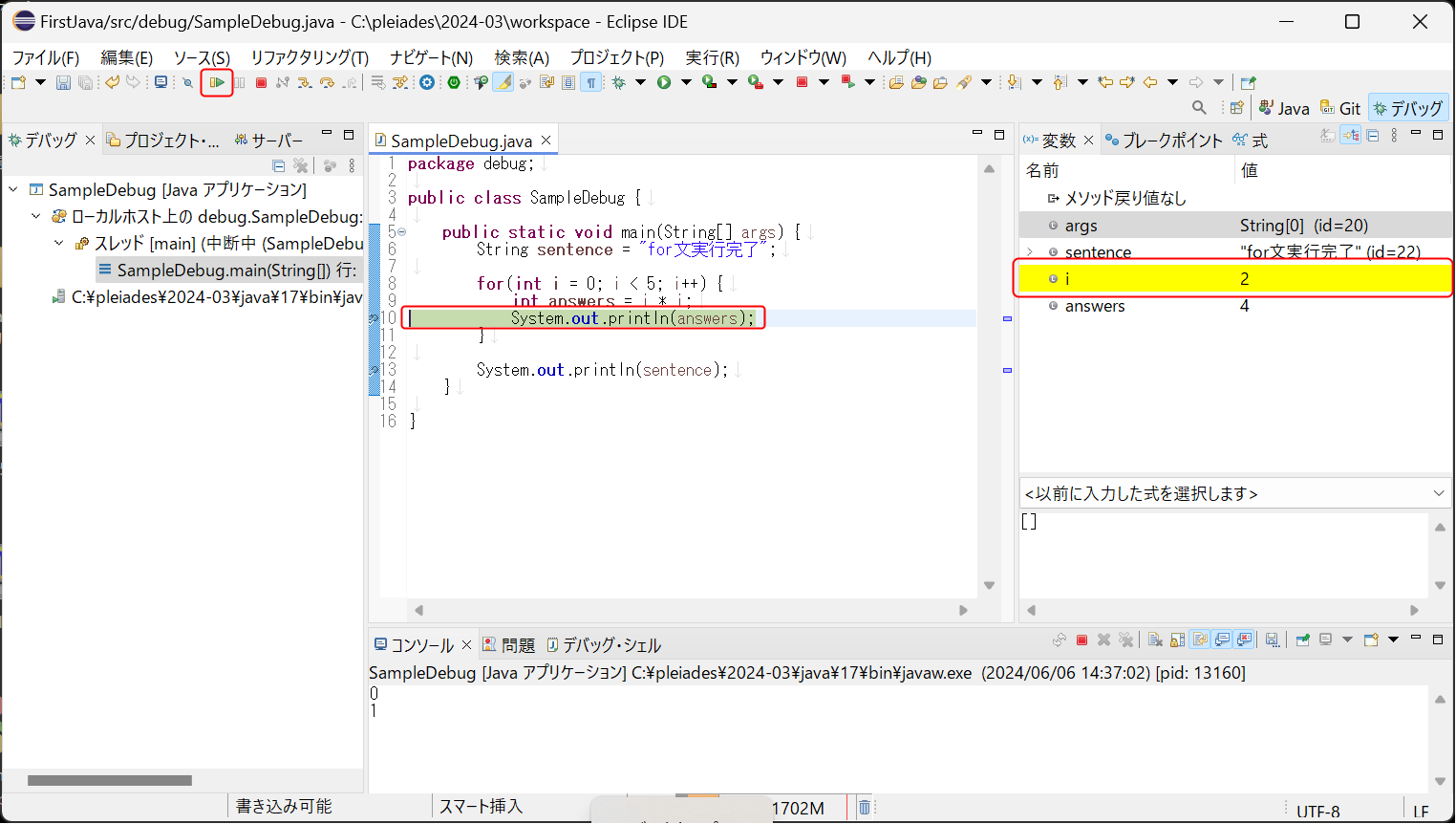This screenshot has width=1456, height=824.
Task: Select the SampleDebug.main(String[]) stack frame
Action: 227,271
